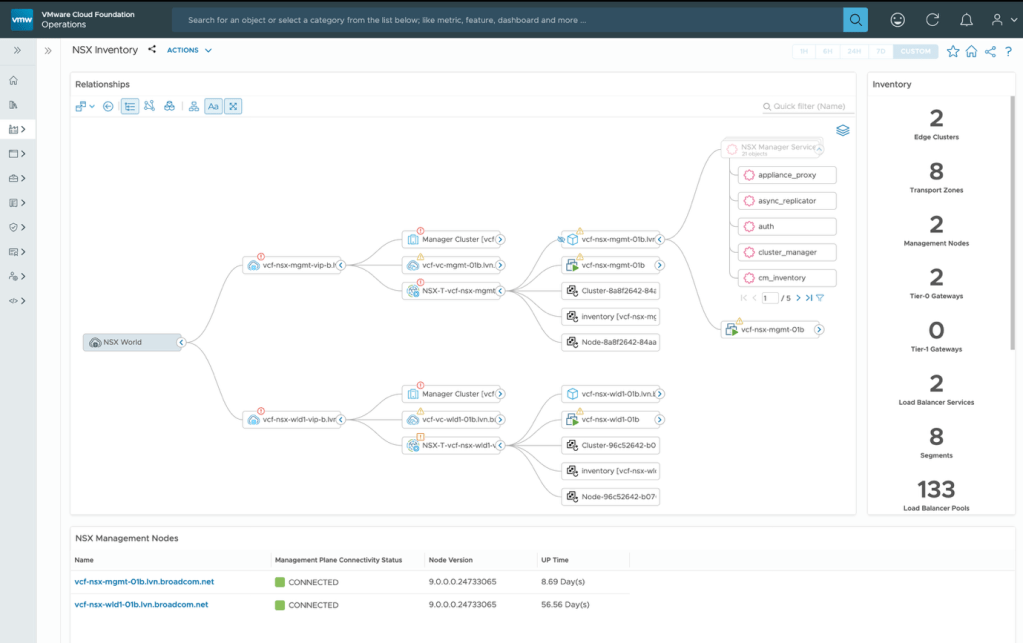Toggle the fit-to-view button in toolbar
1023x643 pixels.
point(233,106)
